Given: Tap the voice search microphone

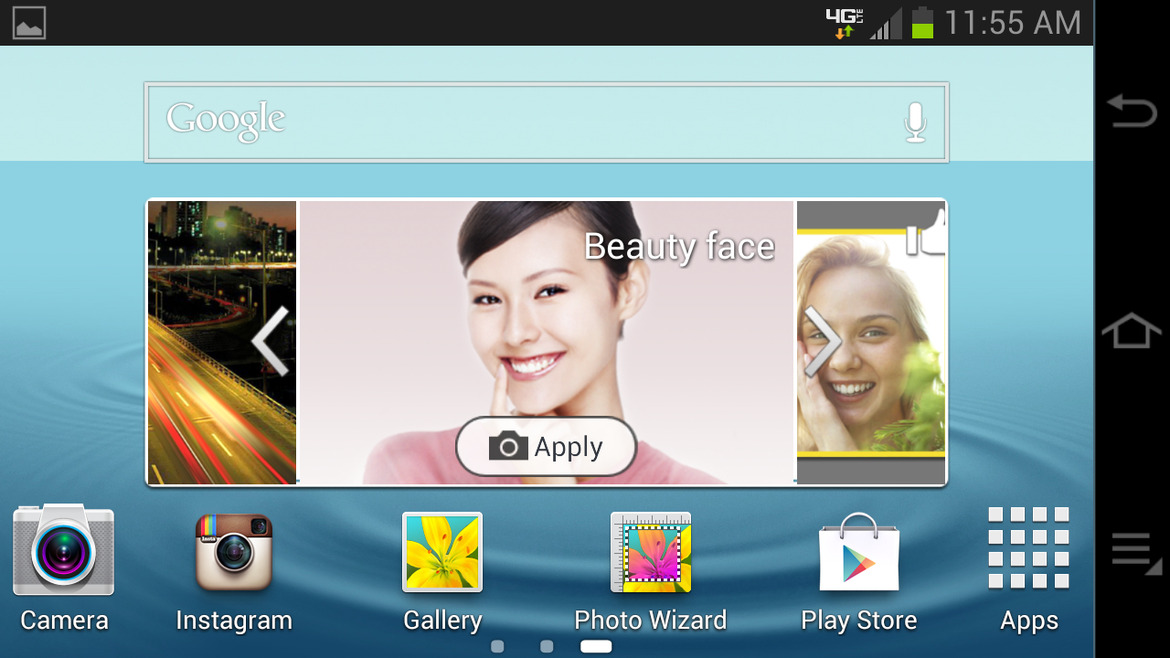Looking at the screenshot, I should 914,122.
